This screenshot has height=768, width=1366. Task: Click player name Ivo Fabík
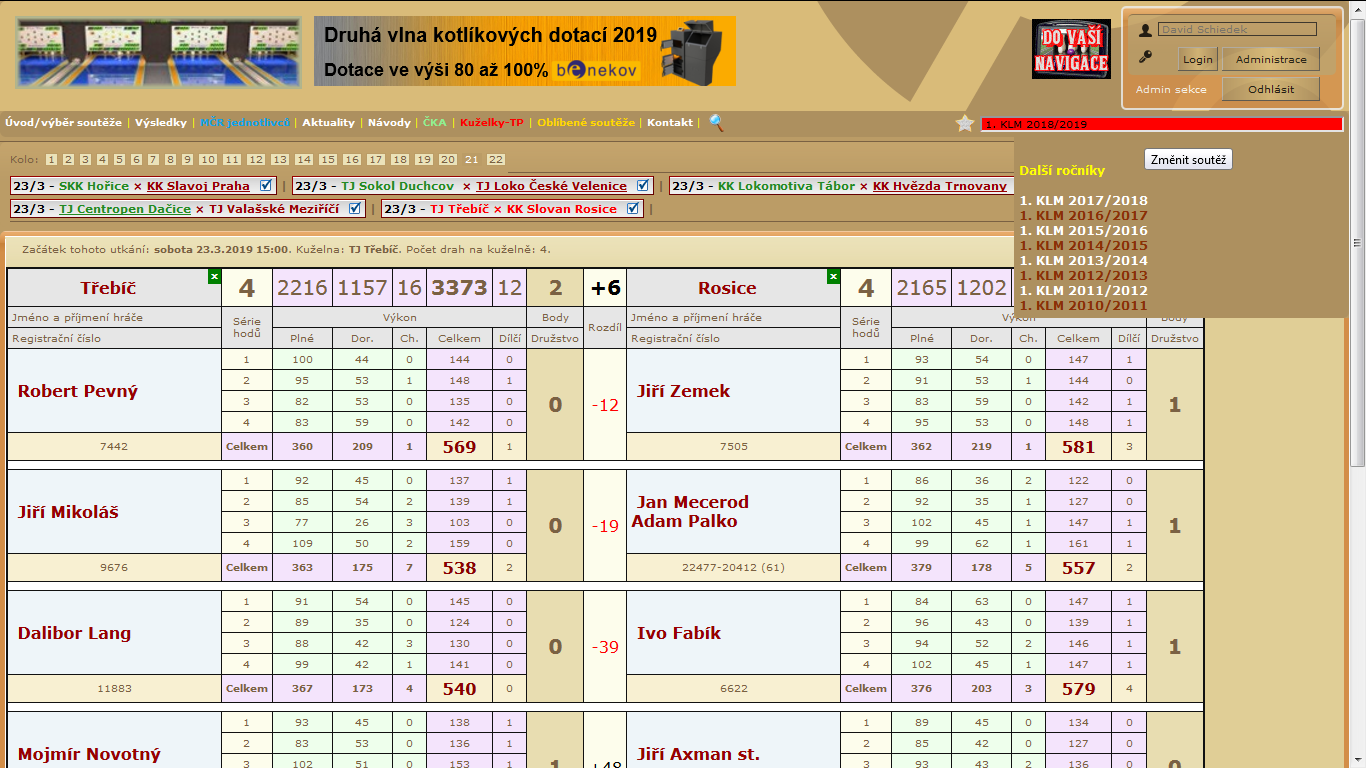679,633
